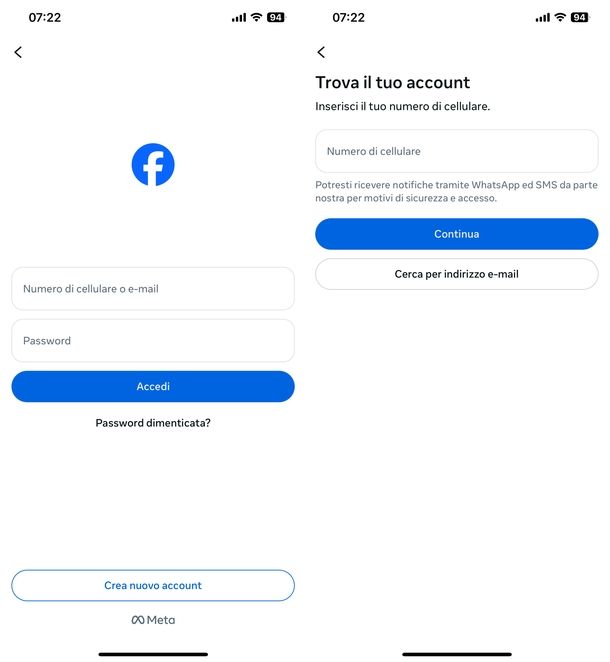This screenshot has width=610, height=662.
Task: Tap the Meta logo at bottom
Action: [x=153, y=620]
